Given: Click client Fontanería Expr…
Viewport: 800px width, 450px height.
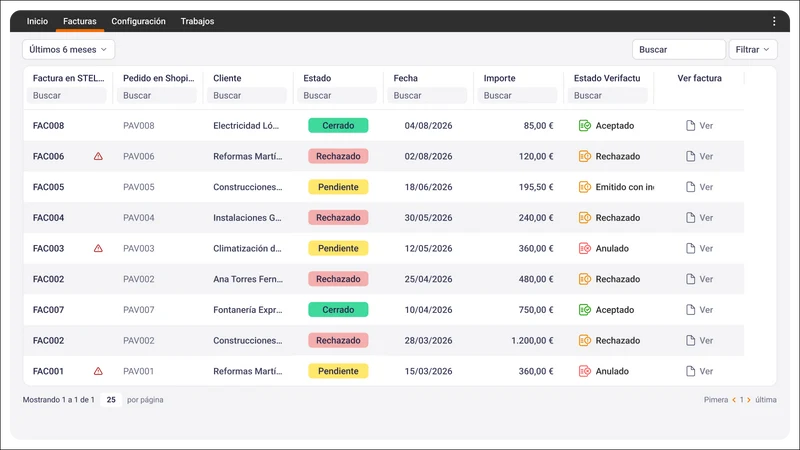Looking at the screenshot, I should point(247,310).
